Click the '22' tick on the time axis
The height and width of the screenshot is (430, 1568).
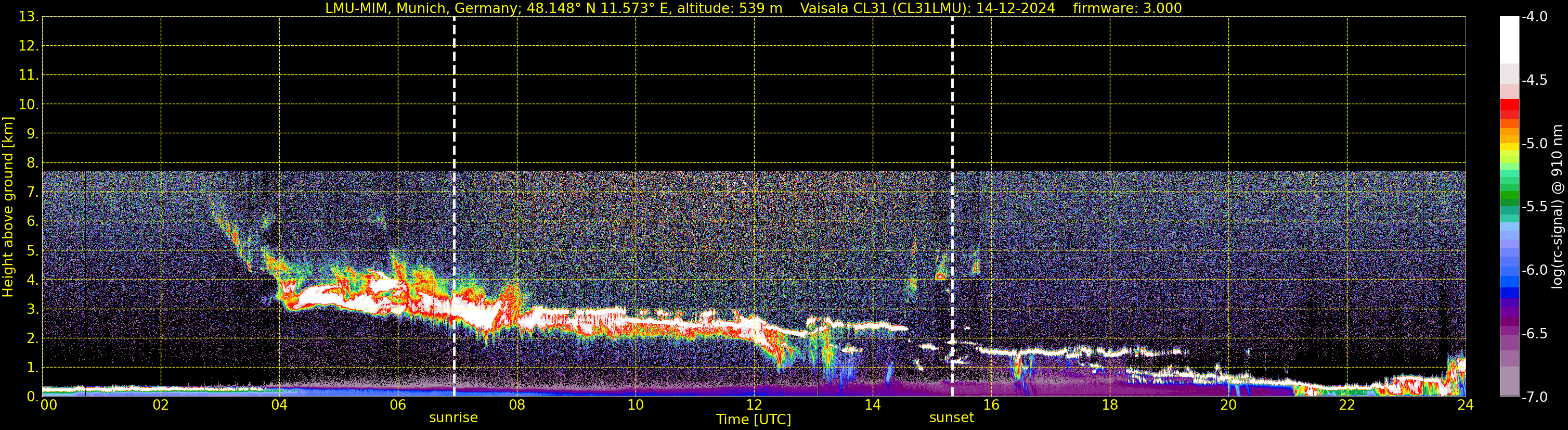click(x=1347, y=405)
